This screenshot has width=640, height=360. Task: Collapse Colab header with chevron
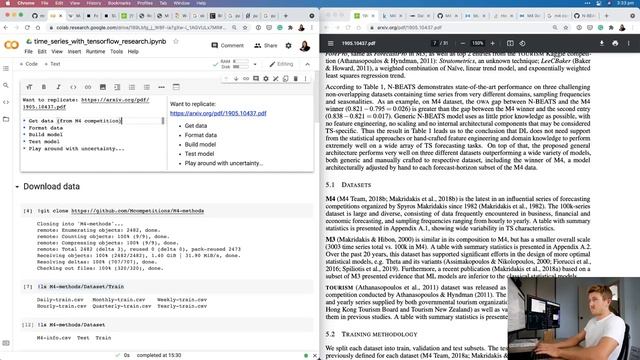coord(307,64)
